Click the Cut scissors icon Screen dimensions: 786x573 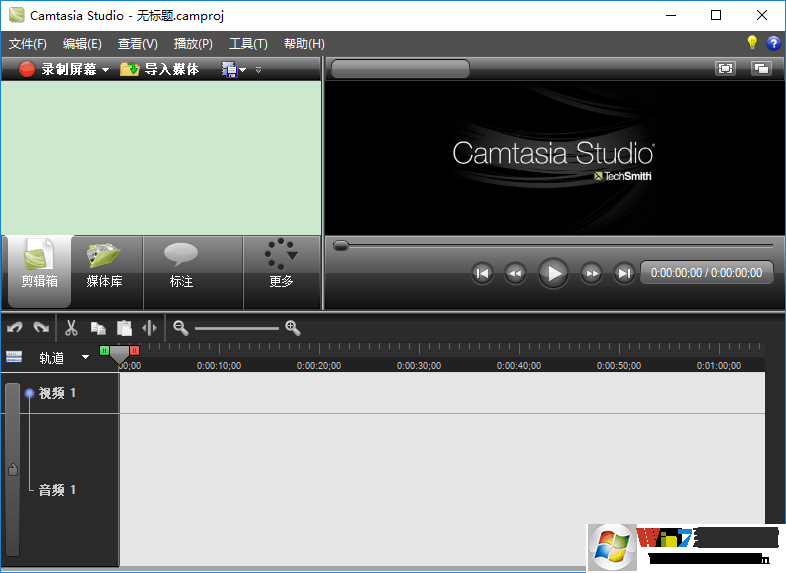coord(71,328)
